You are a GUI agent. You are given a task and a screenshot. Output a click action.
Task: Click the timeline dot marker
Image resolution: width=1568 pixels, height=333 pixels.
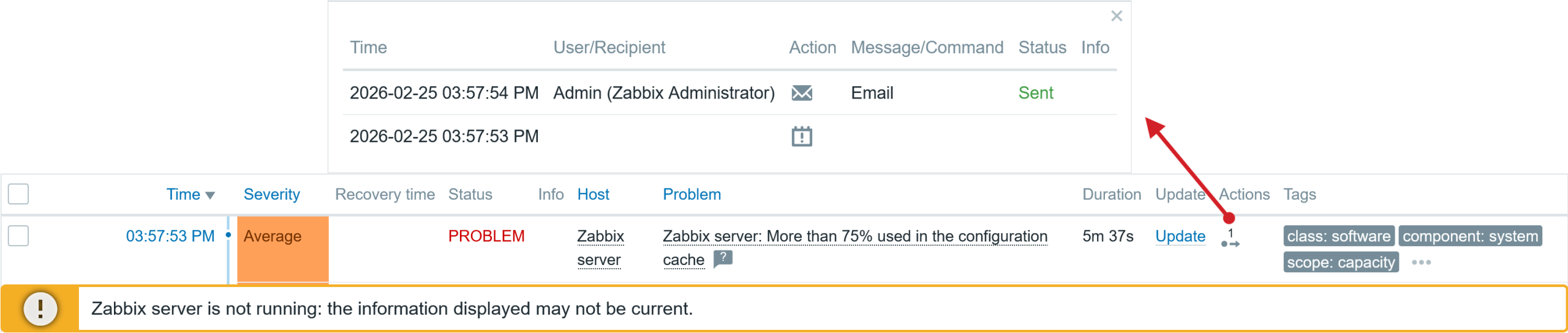pos(228,235)
